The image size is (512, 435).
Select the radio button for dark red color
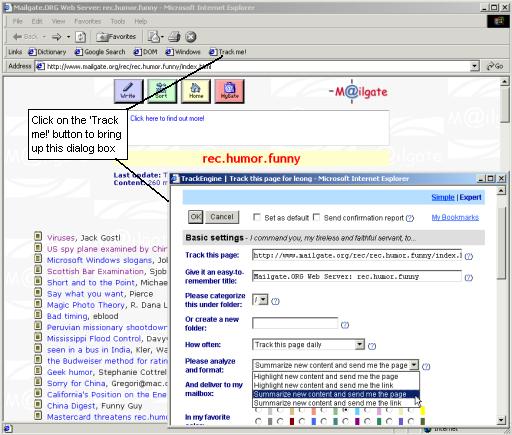(x=280, y=421)
